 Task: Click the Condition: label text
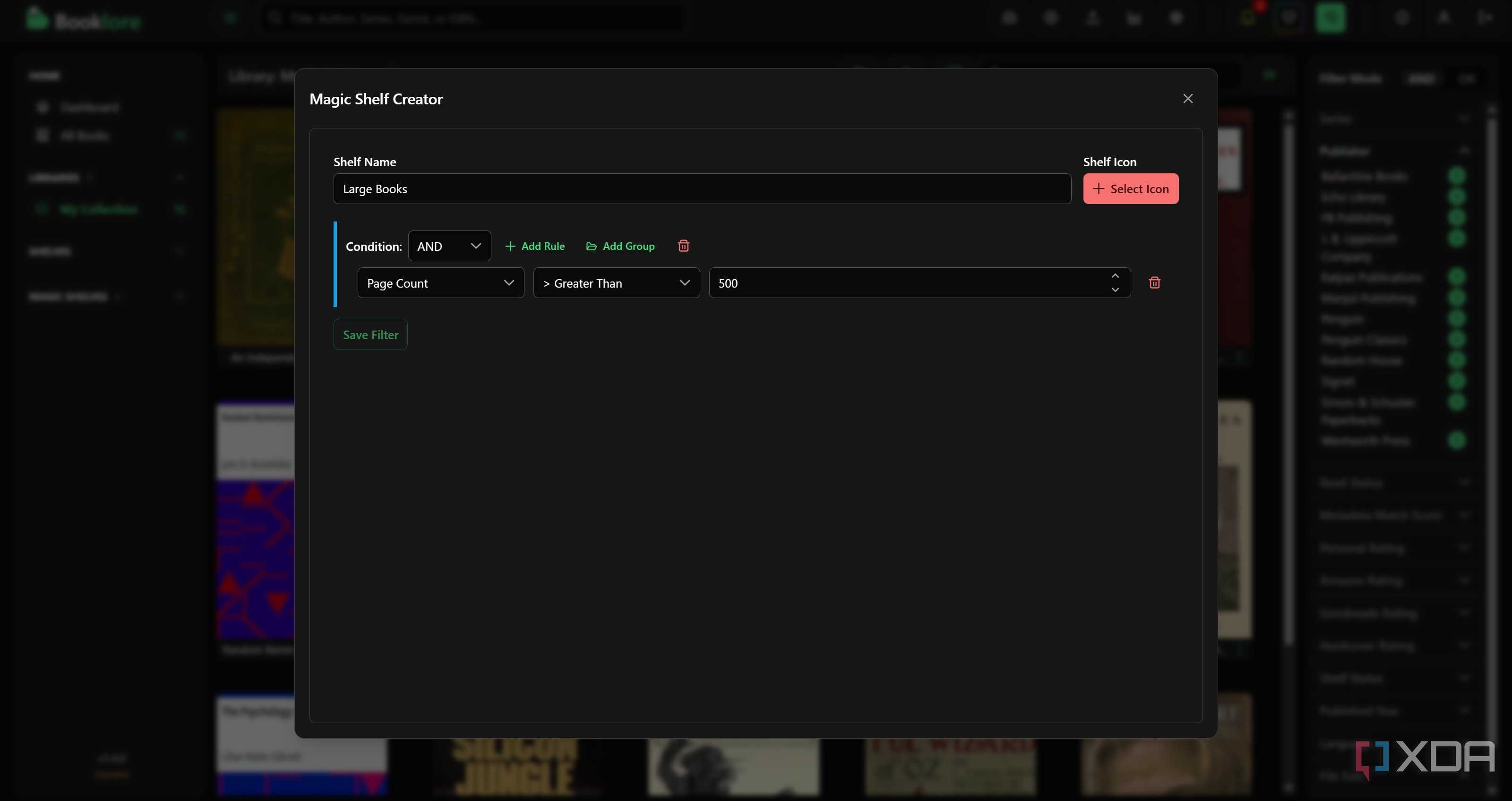click(373, 247)
